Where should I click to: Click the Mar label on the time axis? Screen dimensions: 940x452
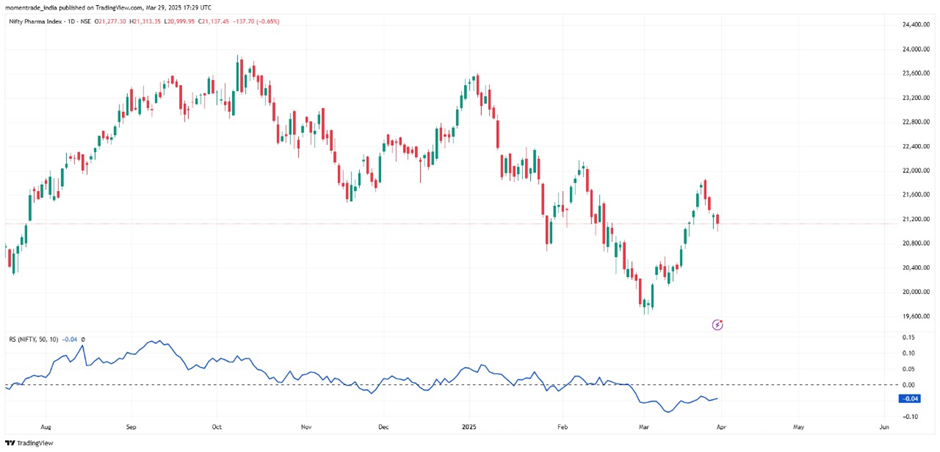tap(644, 427)
